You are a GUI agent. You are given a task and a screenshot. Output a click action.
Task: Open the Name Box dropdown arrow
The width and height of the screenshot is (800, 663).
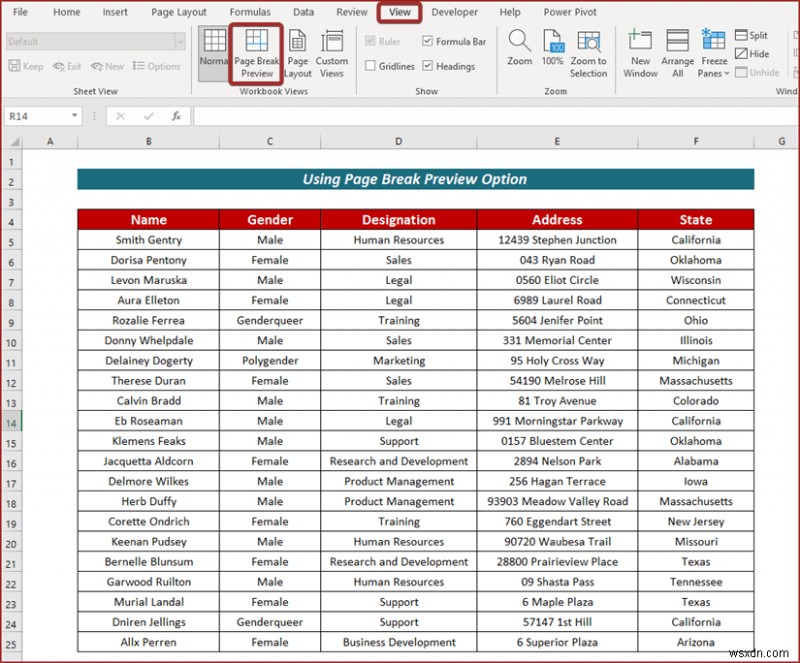[74, 116]
